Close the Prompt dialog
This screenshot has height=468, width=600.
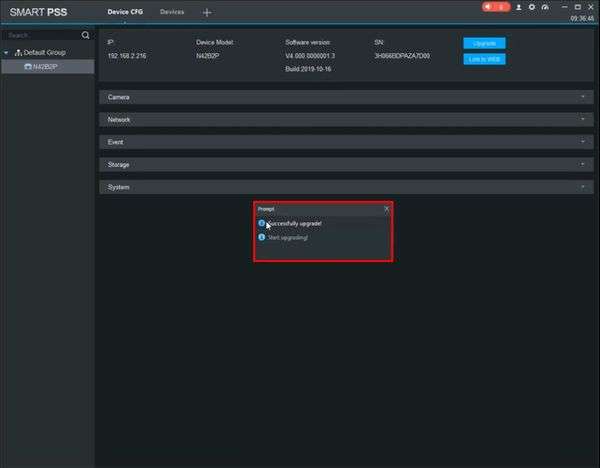pyautogui.click(x=386, y=209)
